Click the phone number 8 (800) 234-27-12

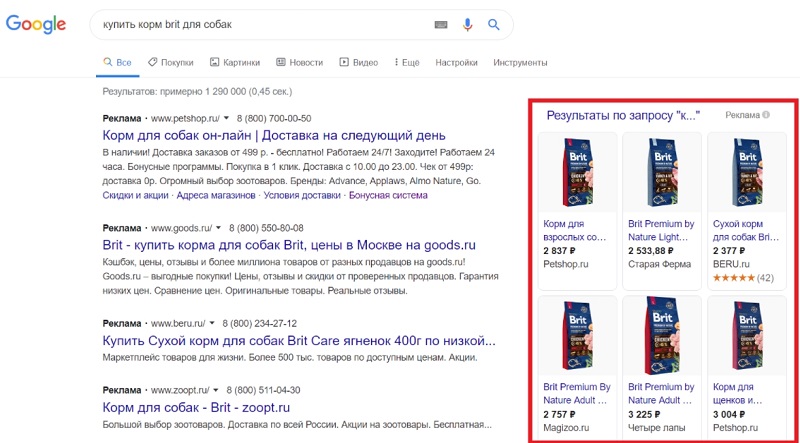259,324
